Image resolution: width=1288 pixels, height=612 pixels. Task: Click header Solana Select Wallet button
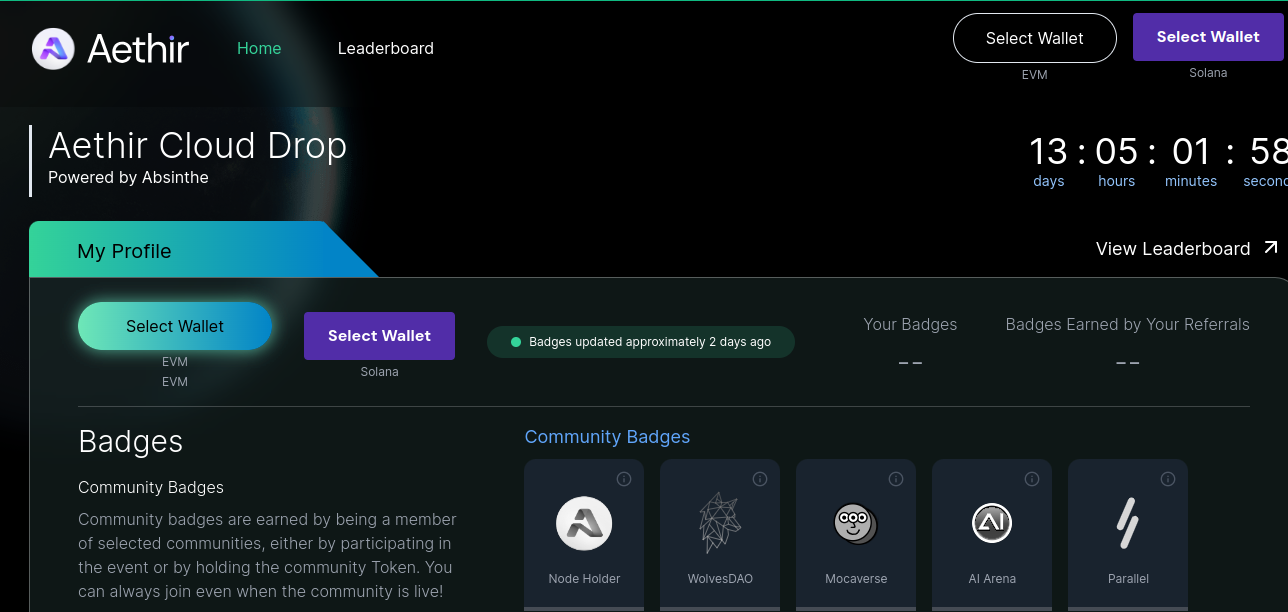point(1208,37)
